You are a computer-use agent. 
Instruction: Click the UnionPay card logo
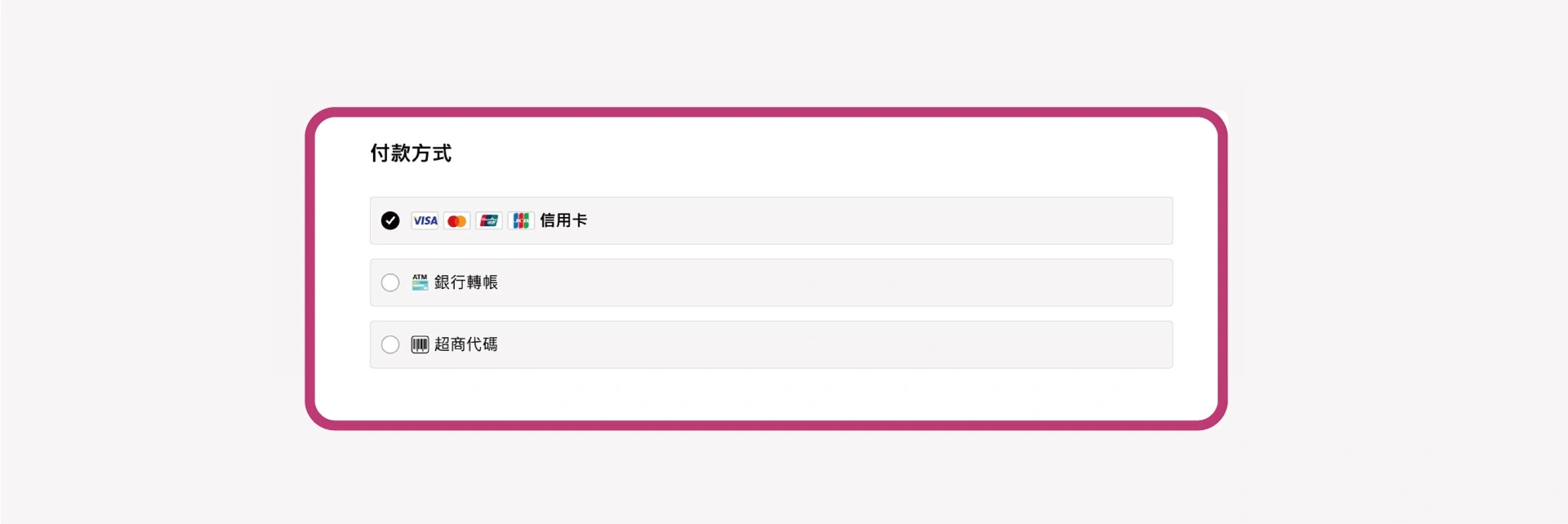(x=488, y=221)
